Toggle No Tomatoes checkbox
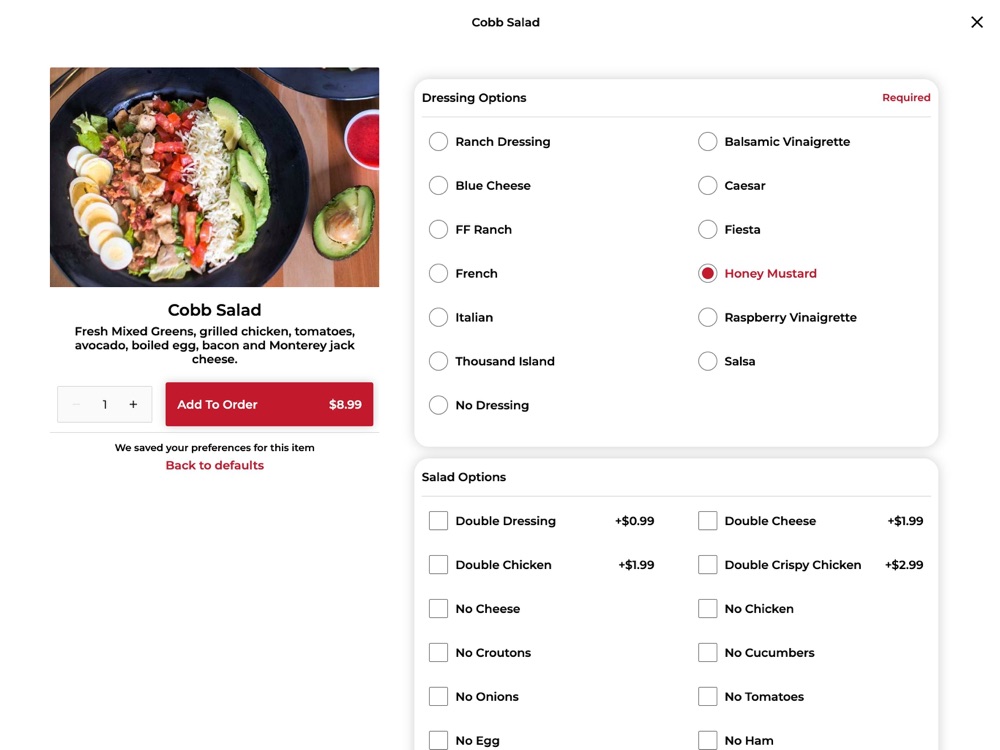1000x750 pixels. (707, 696)
